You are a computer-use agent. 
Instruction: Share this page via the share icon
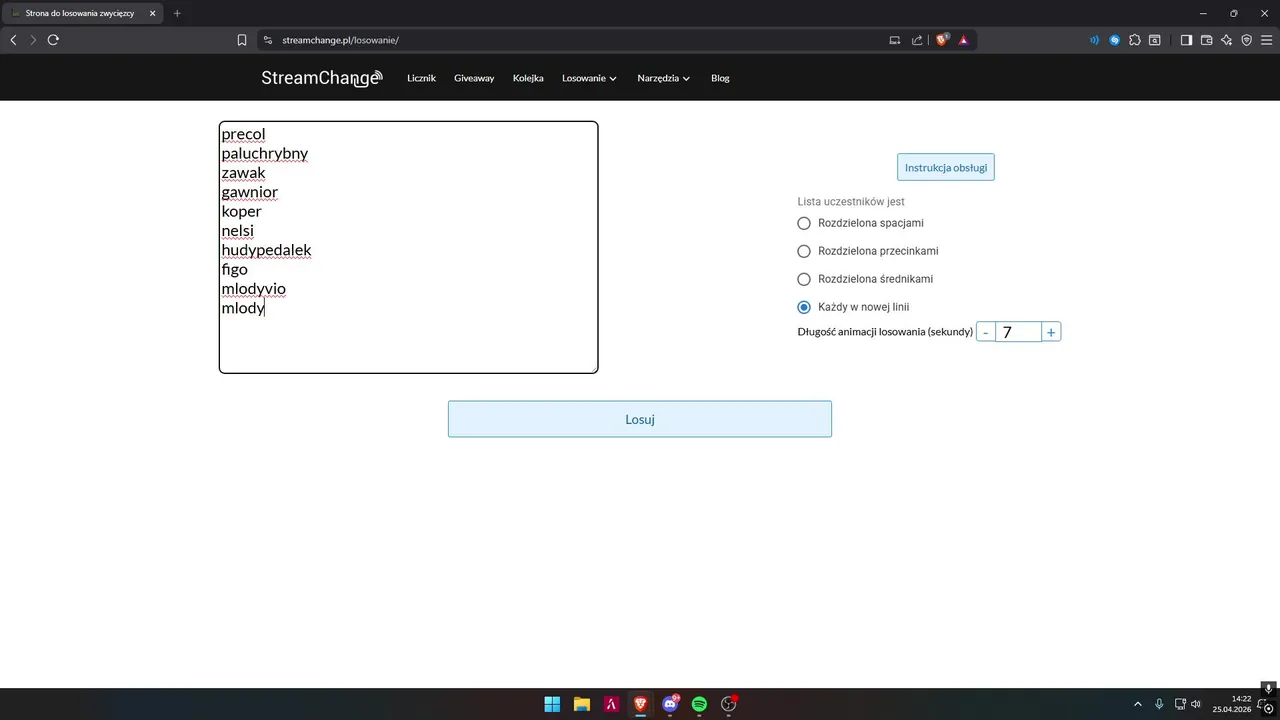click(917, 40)
